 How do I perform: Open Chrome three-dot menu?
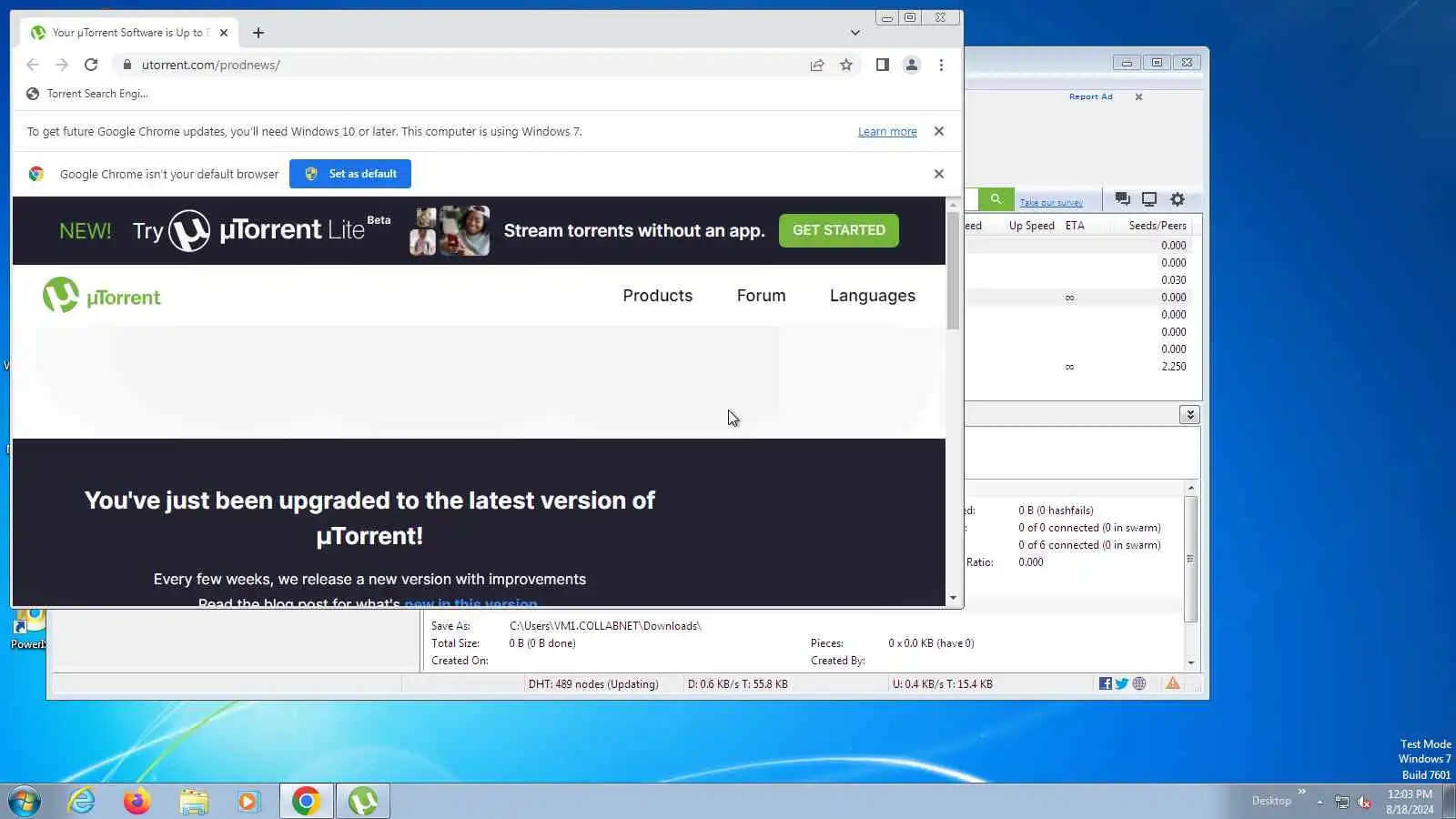click(941, 65)
